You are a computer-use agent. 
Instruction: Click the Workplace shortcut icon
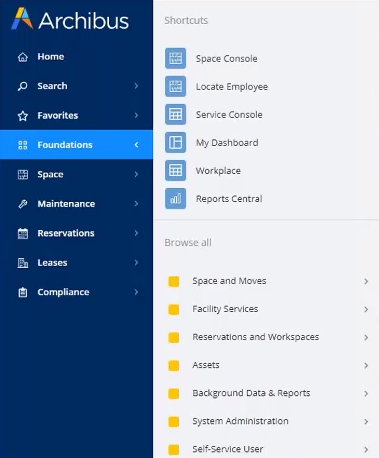click(x=175, y=170)
